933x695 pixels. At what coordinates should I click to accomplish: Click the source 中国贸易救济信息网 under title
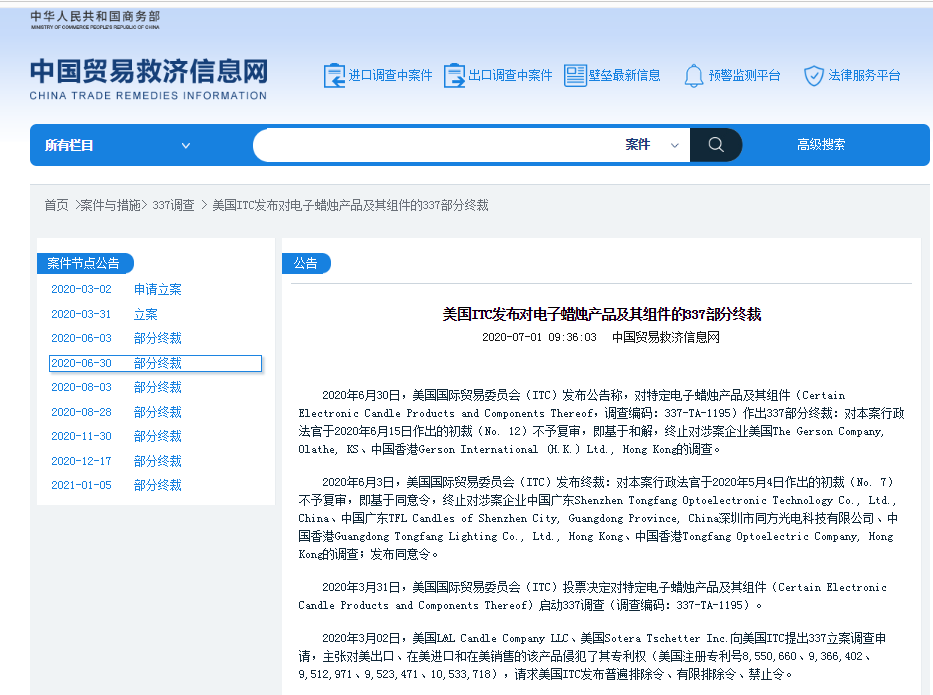point(666,337)
